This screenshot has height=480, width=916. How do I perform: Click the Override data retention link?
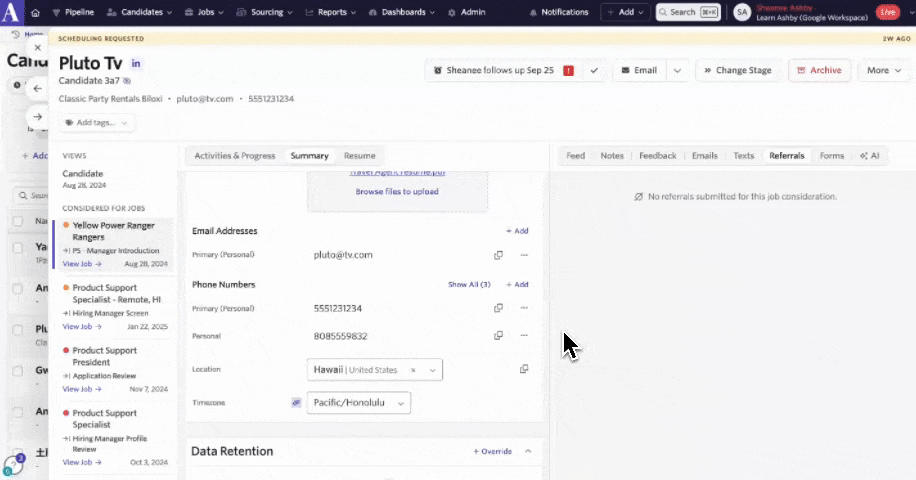pos(492,451)
